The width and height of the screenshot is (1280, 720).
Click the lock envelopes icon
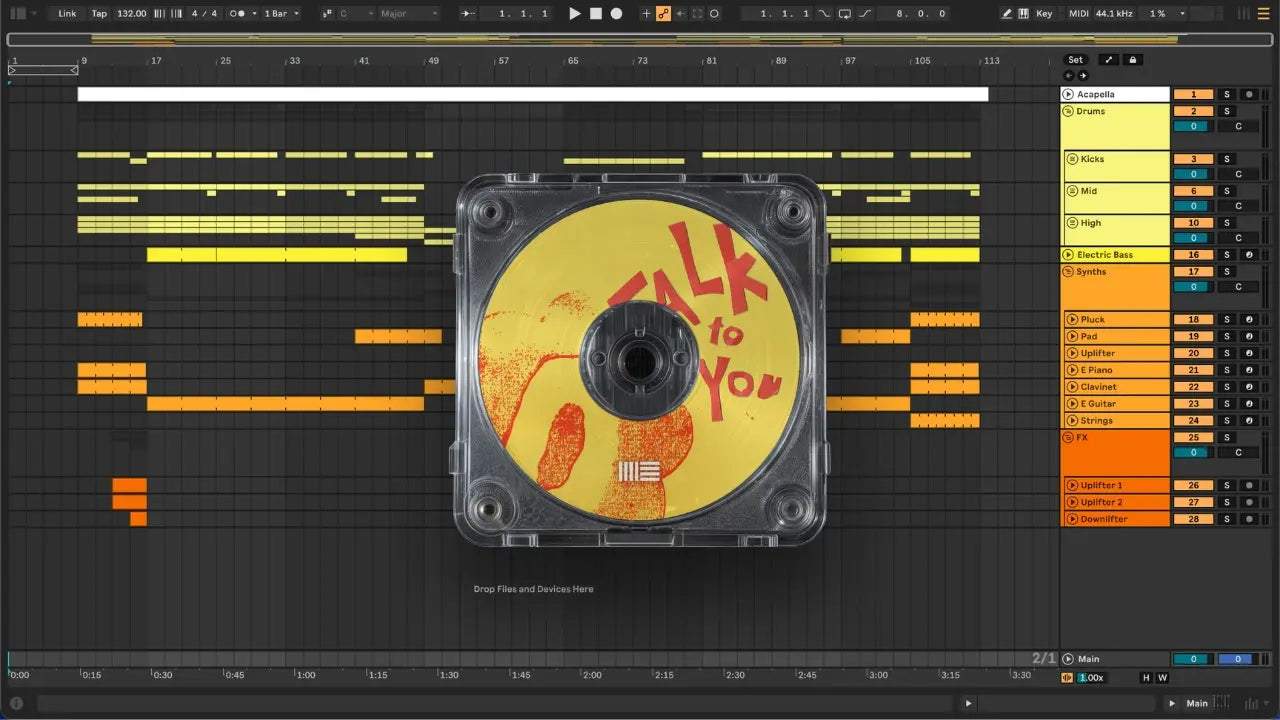pyautogui.click(x=1133, y=60)
